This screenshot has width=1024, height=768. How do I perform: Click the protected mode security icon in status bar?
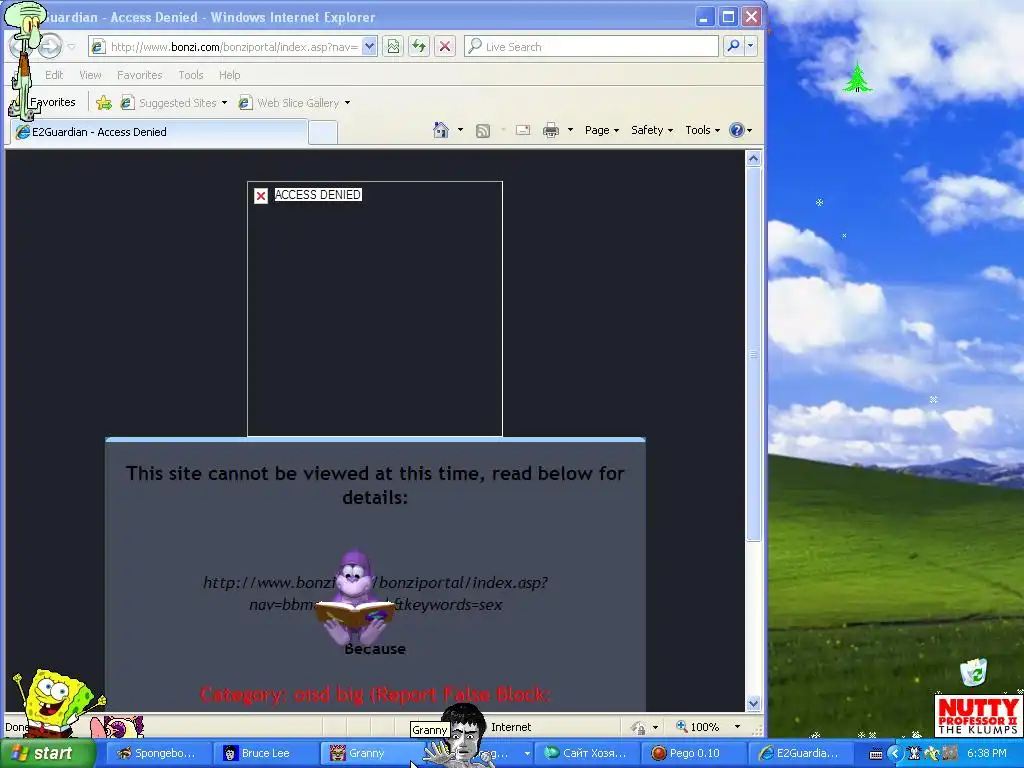(x=639, y=727)
